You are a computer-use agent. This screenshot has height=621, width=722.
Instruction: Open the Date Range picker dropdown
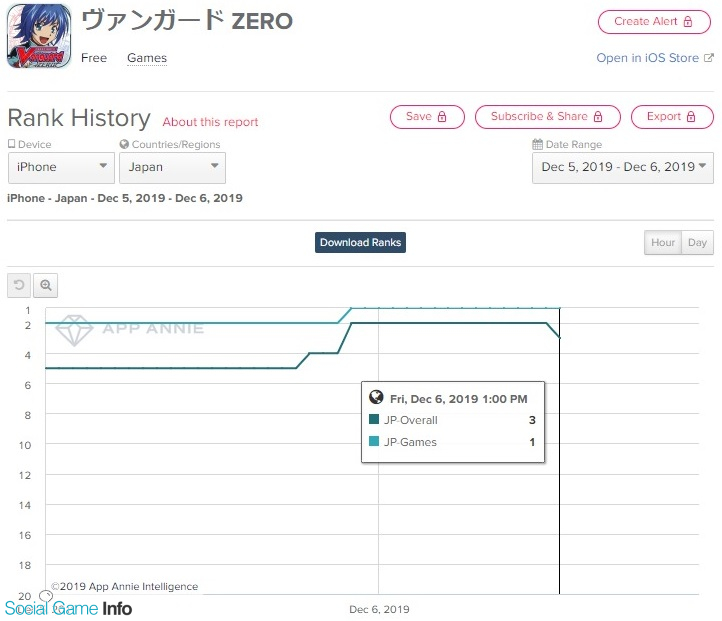pos(623,168)
